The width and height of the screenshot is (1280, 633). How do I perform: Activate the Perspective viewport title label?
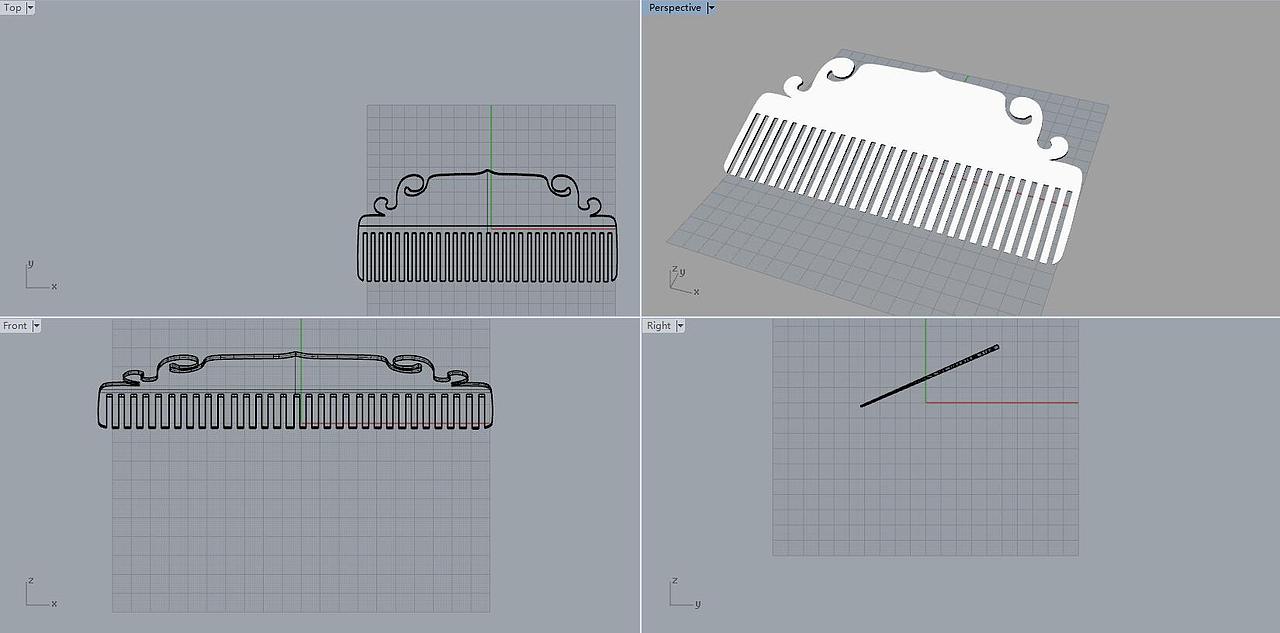coord(675,8)
